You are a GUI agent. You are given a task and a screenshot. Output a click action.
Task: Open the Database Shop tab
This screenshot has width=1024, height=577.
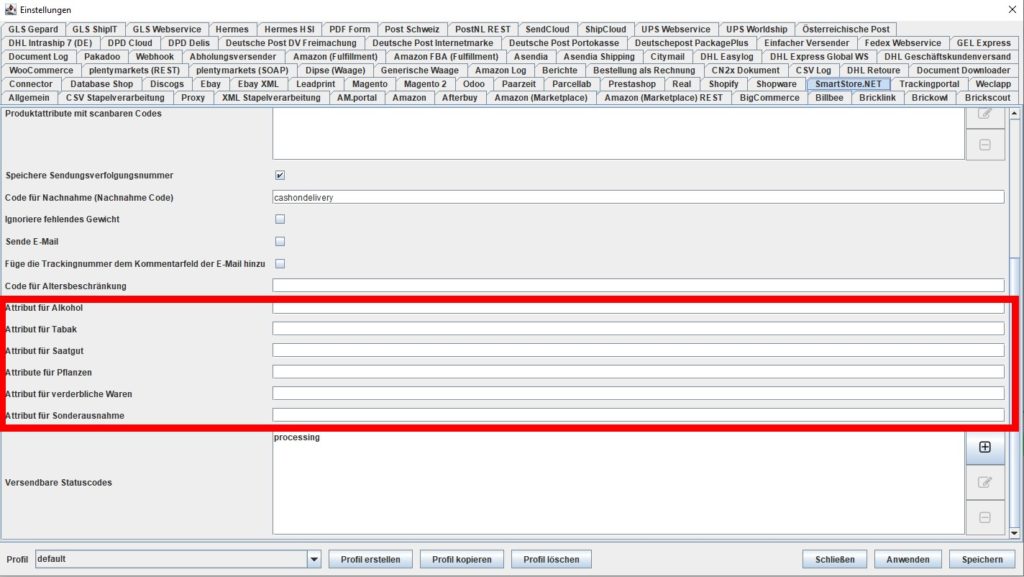click(x=101, y=84)
